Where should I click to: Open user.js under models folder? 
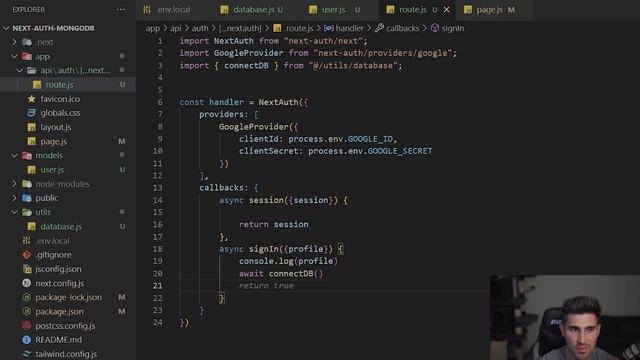(x=52, y=170)
